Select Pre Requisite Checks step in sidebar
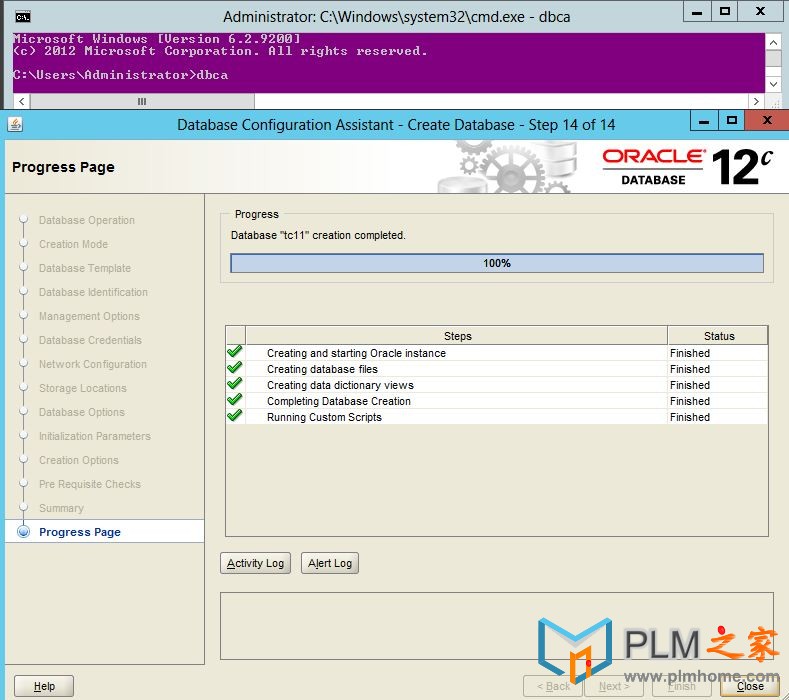Viewport: 789px width, 700px height. pos(90,484)
